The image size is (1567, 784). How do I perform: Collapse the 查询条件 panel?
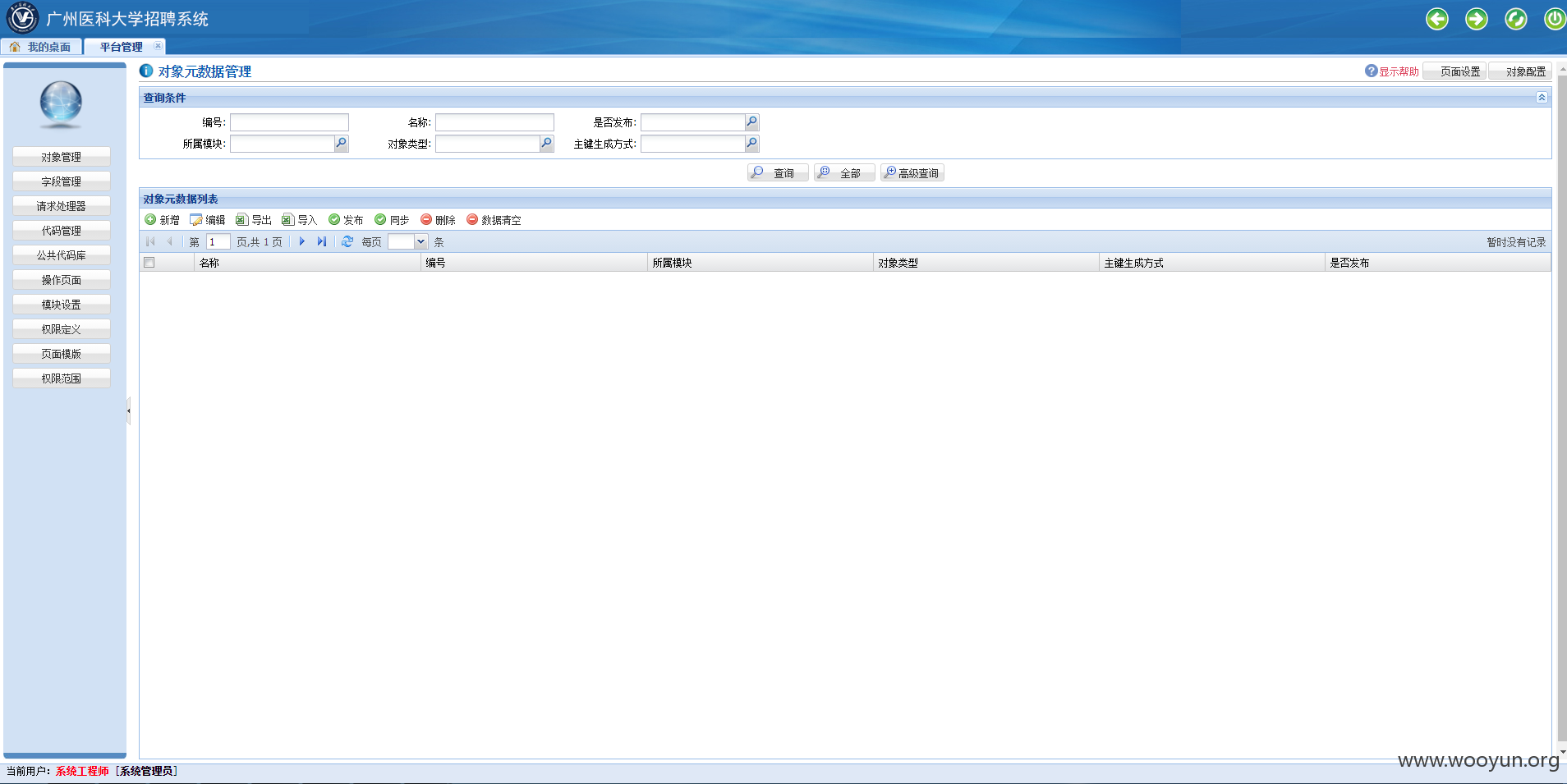(1542, 98)
